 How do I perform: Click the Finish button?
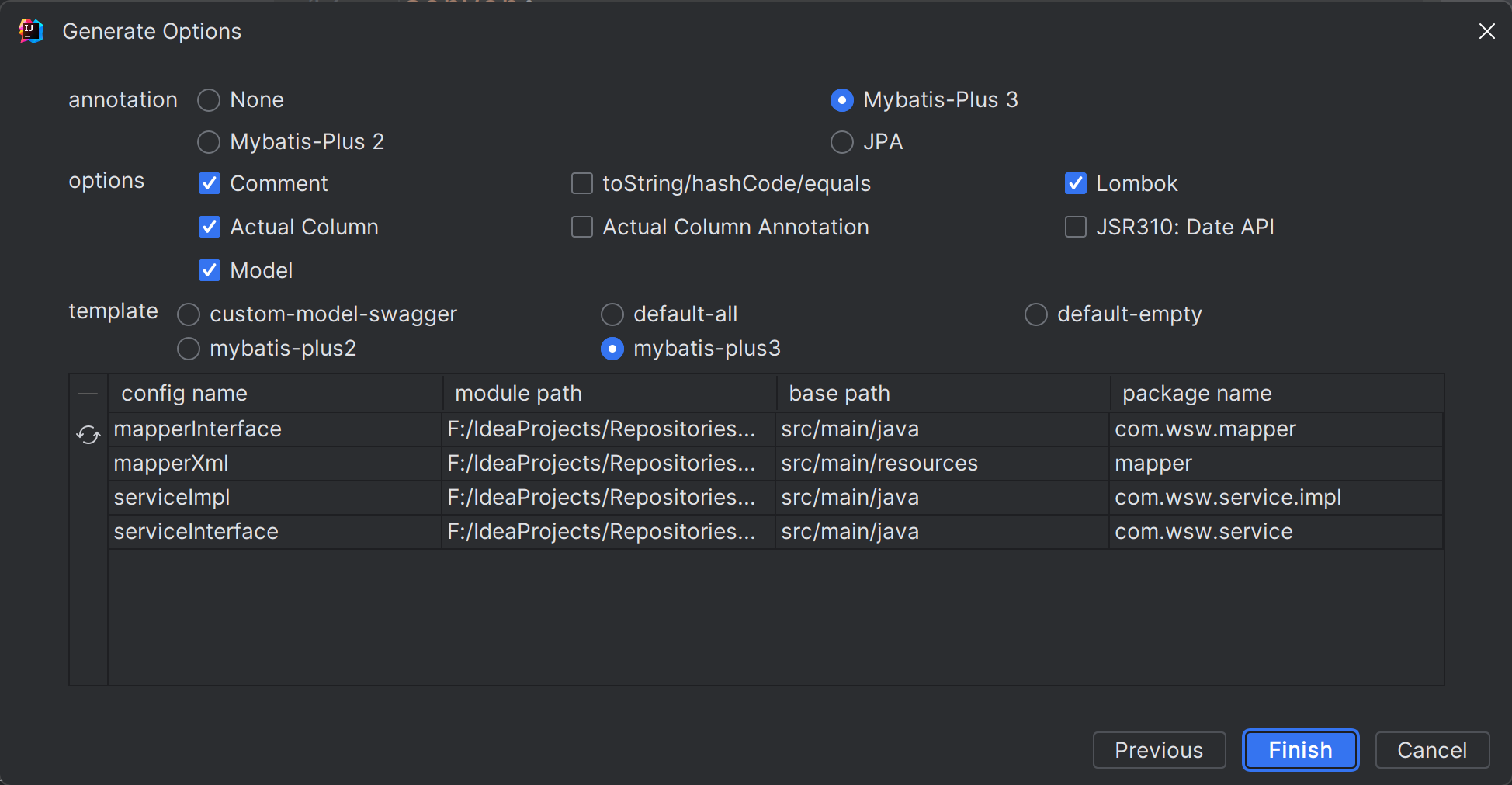pyautogui.click(x=1300, y=750)
